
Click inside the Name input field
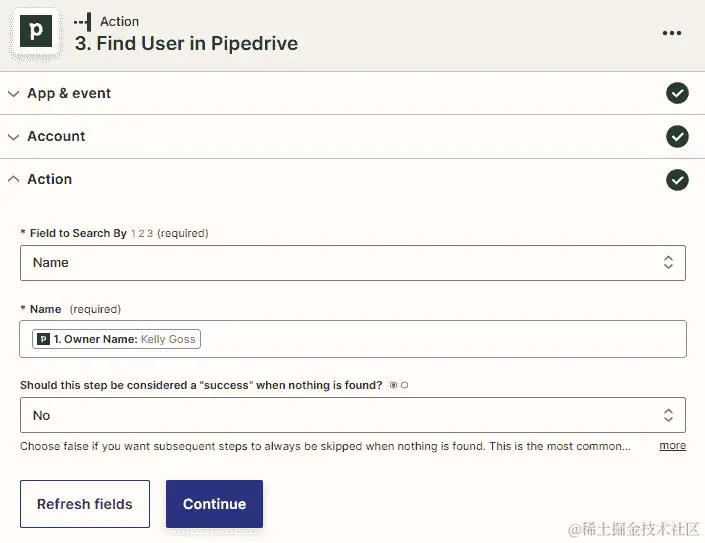click(353, 339)
